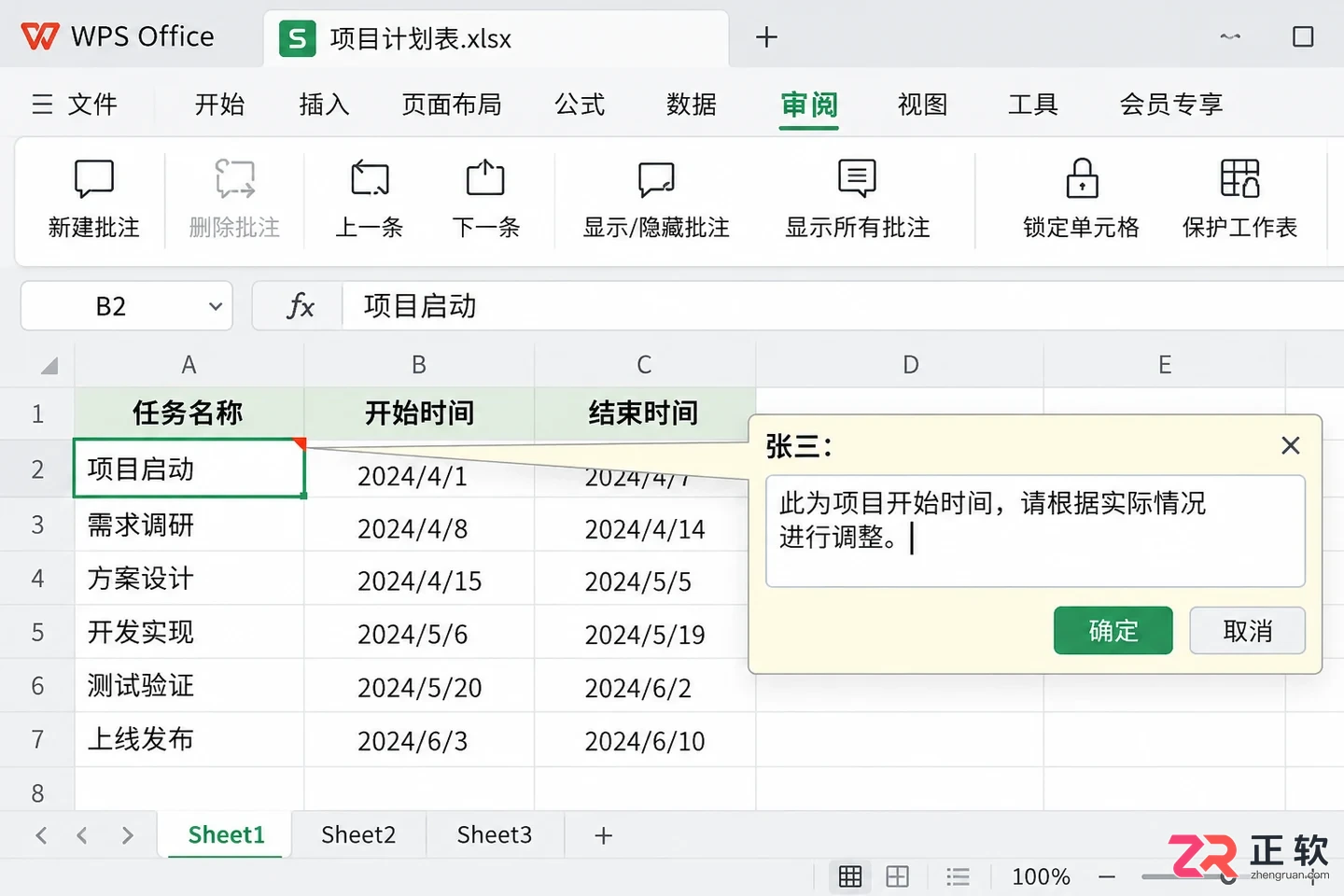Click into the comment text box
Image resolution: width=1344 pixels, height=896 pixels.
pyautogui.click(x=1035, y=531)
